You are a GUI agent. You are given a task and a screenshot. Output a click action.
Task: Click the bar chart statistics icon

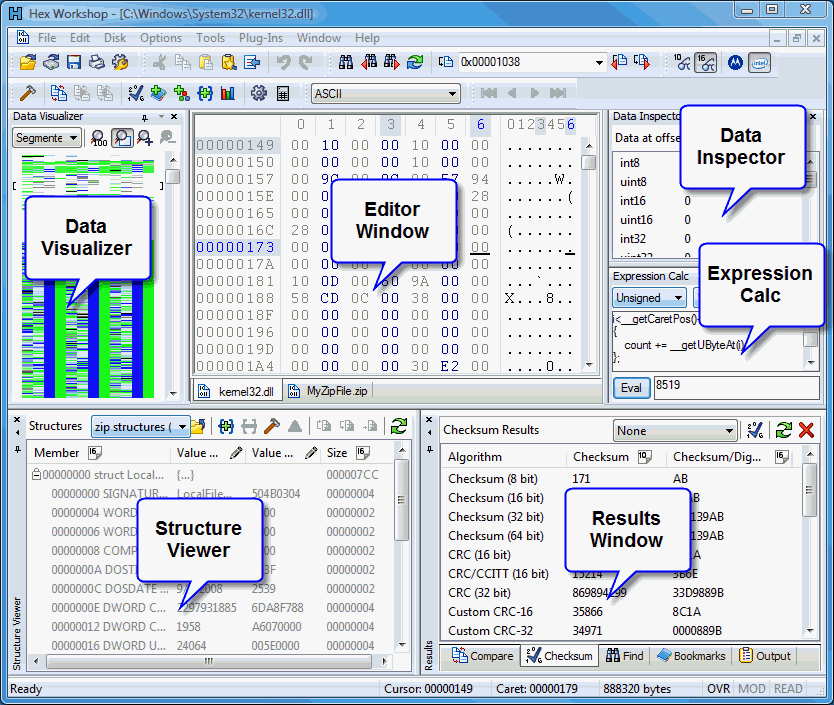click(x=228, y=93)
